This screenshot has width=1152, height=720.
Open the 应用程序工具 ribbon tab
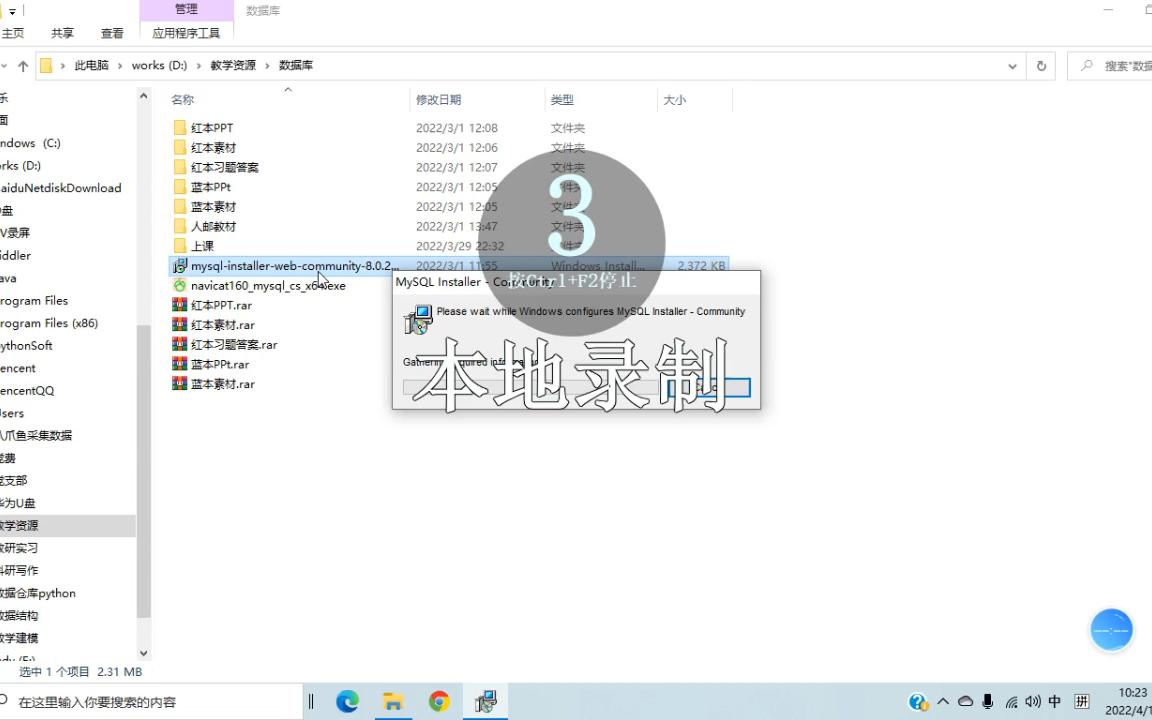coord(186,32)
